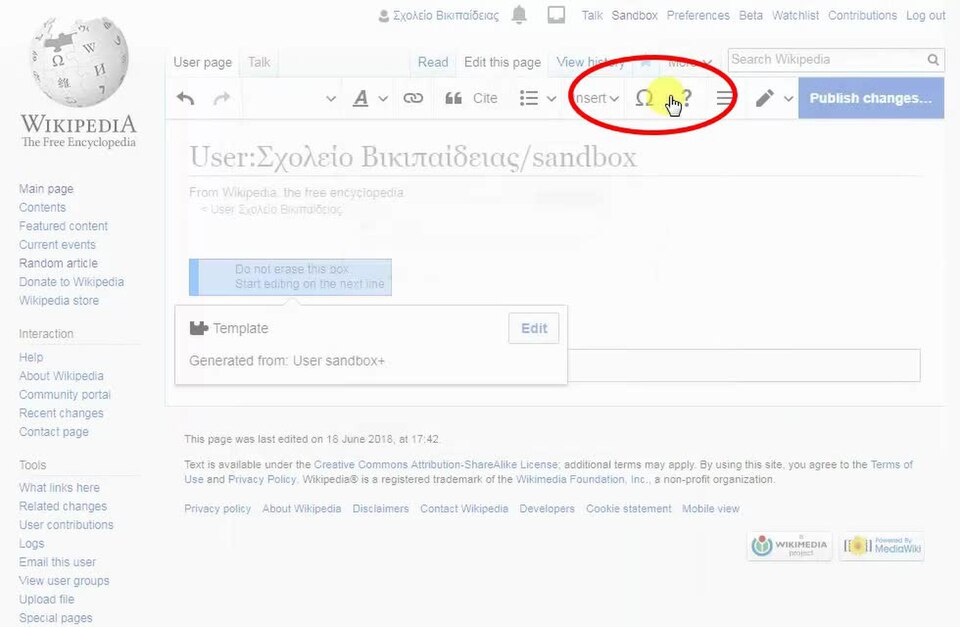
Task: Select the Edit this page tab
Action: [503, 62]
